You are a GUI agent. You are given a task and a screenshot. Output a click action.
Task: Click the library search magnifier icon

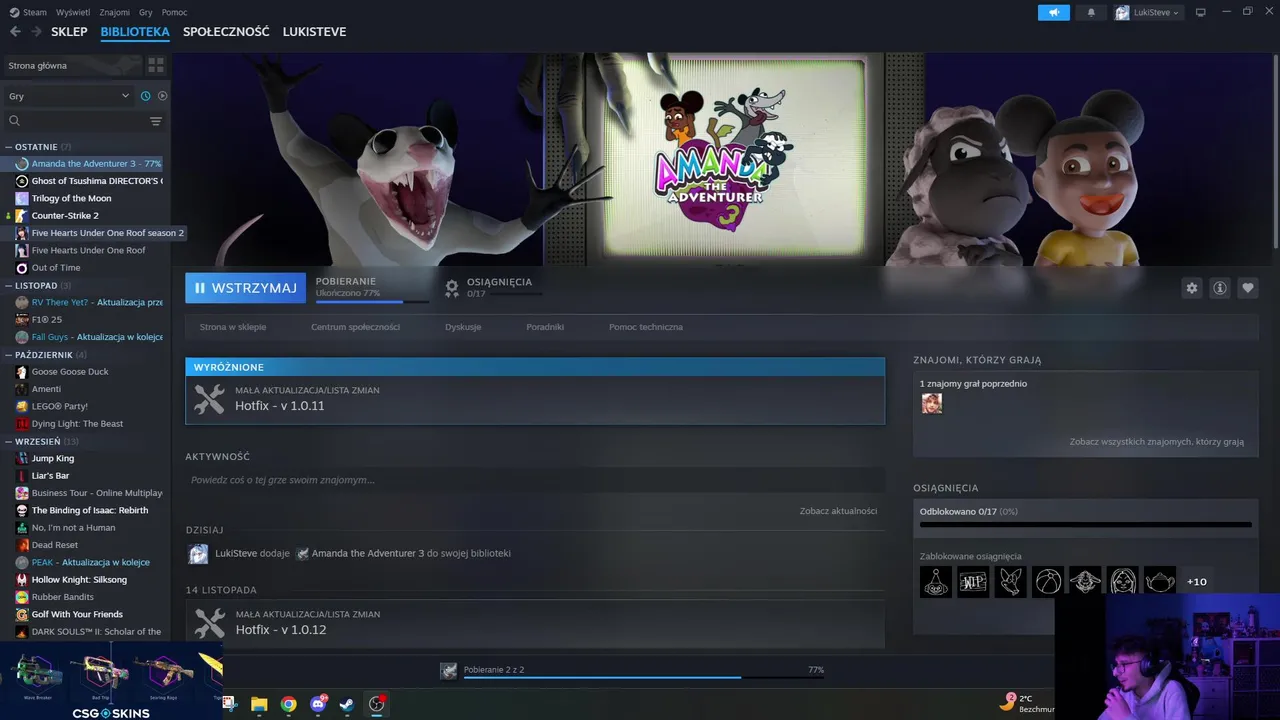pos(15,121)
